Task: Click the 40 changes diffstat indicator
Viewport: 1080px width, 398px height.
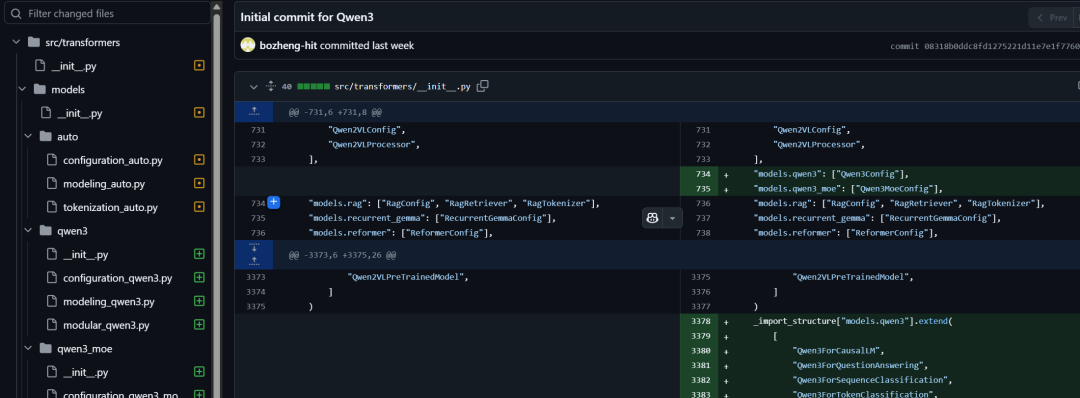Action: coord(287,87)
